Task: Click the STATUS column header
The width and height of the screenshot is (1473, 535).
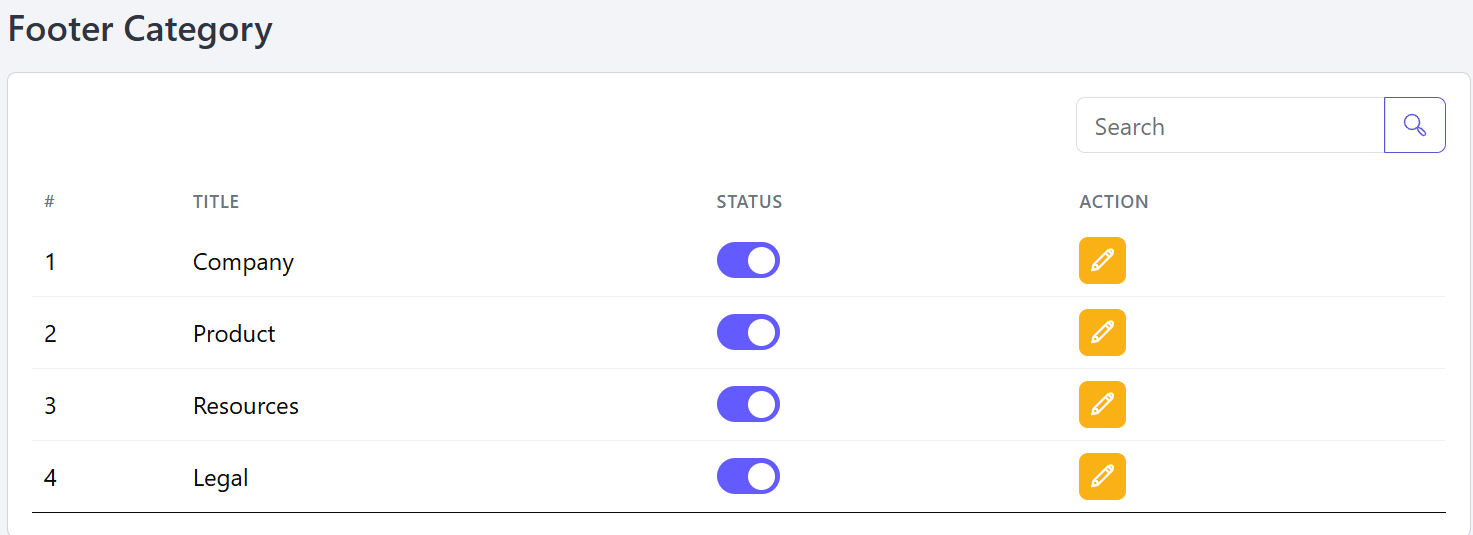Action: click(749, 202)
